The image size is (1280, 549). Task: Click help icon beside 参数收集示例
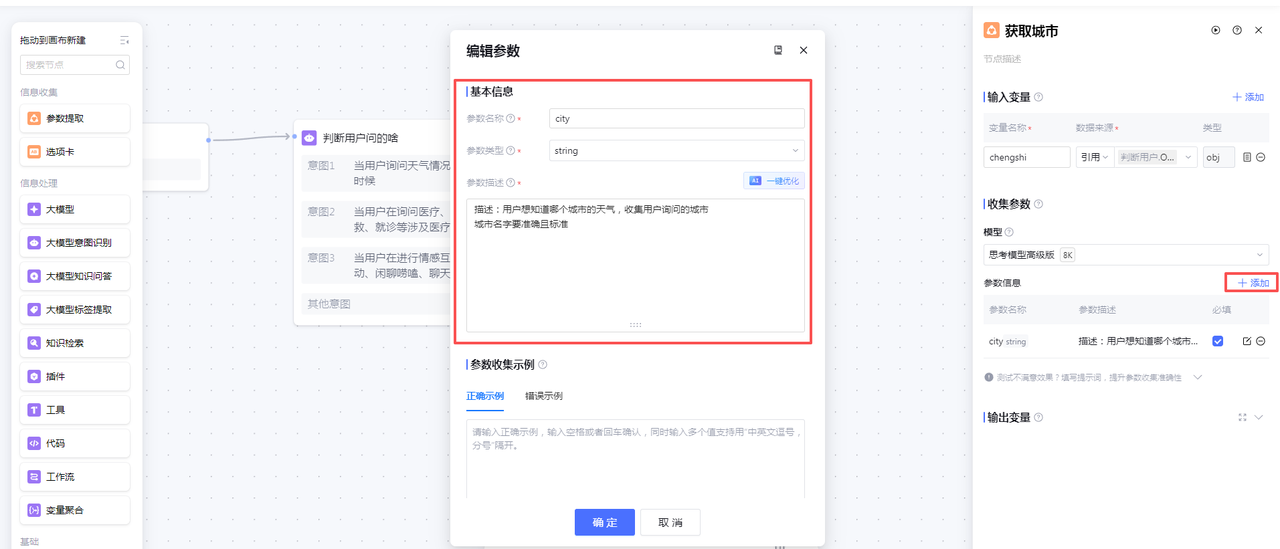(543, 365)
